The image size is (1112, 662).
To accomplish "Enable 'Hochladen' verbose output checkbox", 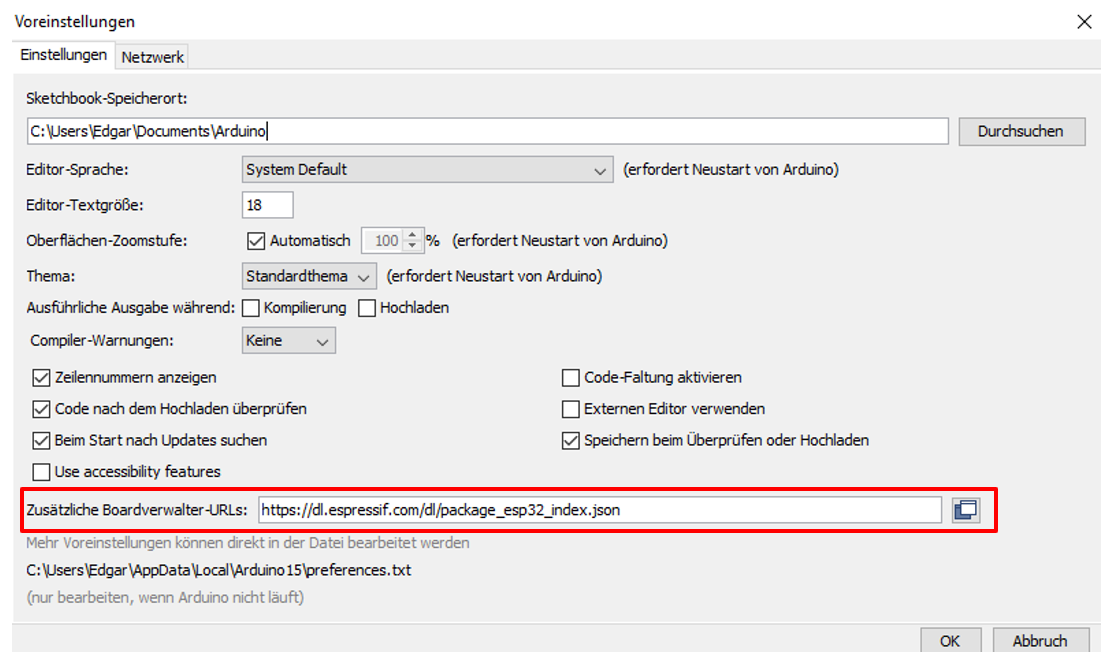I will pos(366,308).
